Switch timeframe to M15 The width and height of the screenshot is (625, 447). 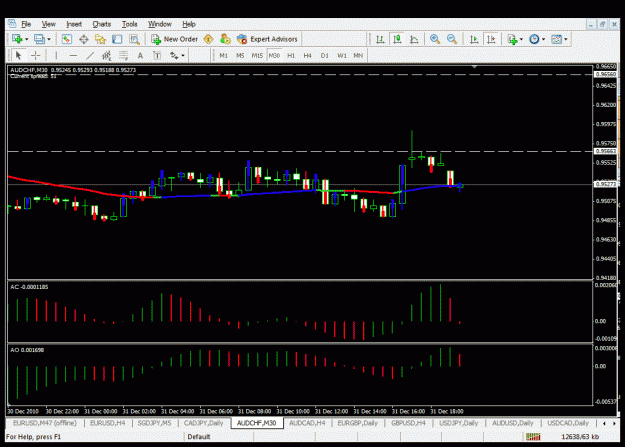pyautogui.click(x=257, y=55)
